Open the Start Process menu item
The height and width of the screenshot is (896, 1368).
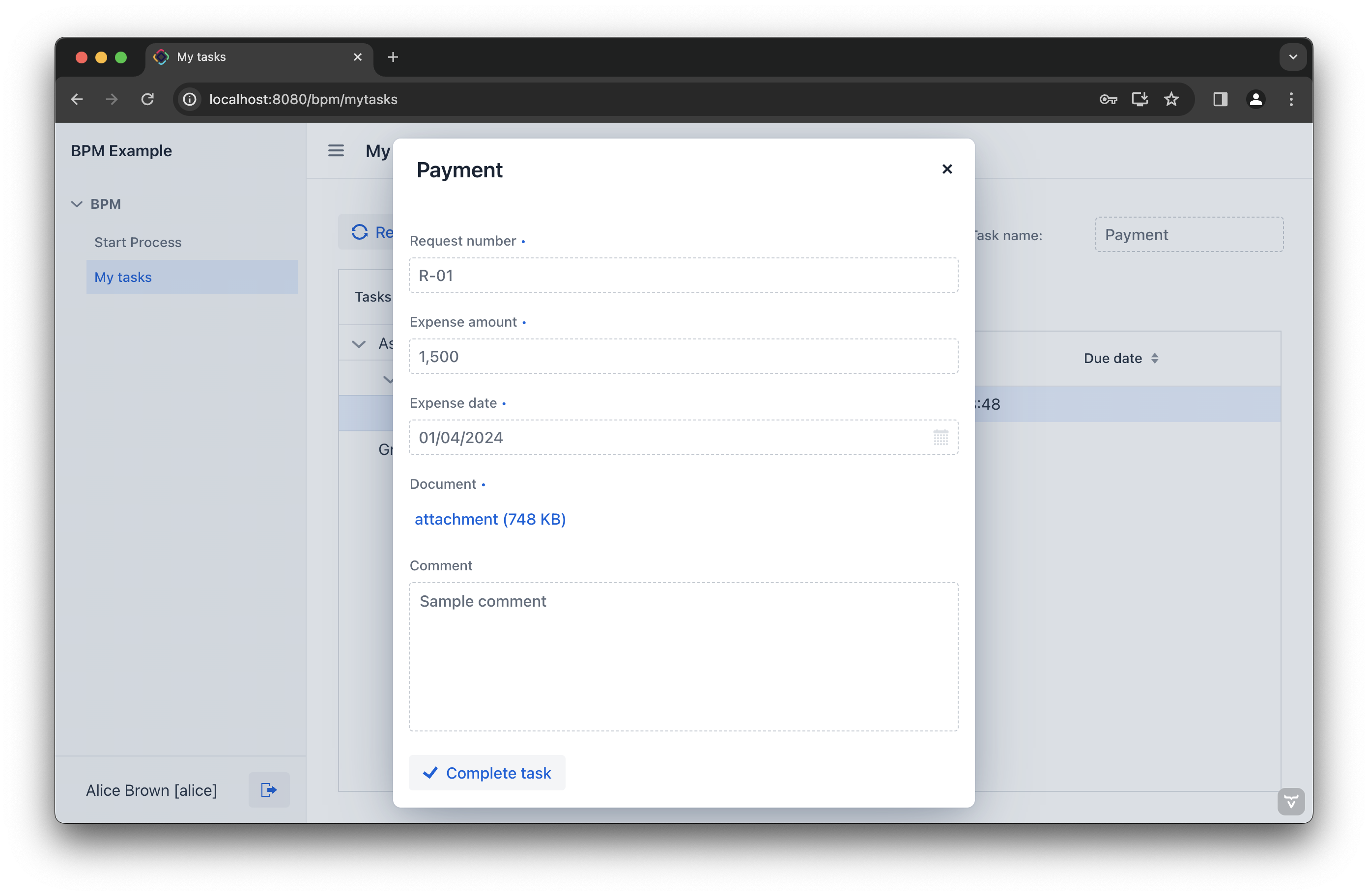coord(138,242)
